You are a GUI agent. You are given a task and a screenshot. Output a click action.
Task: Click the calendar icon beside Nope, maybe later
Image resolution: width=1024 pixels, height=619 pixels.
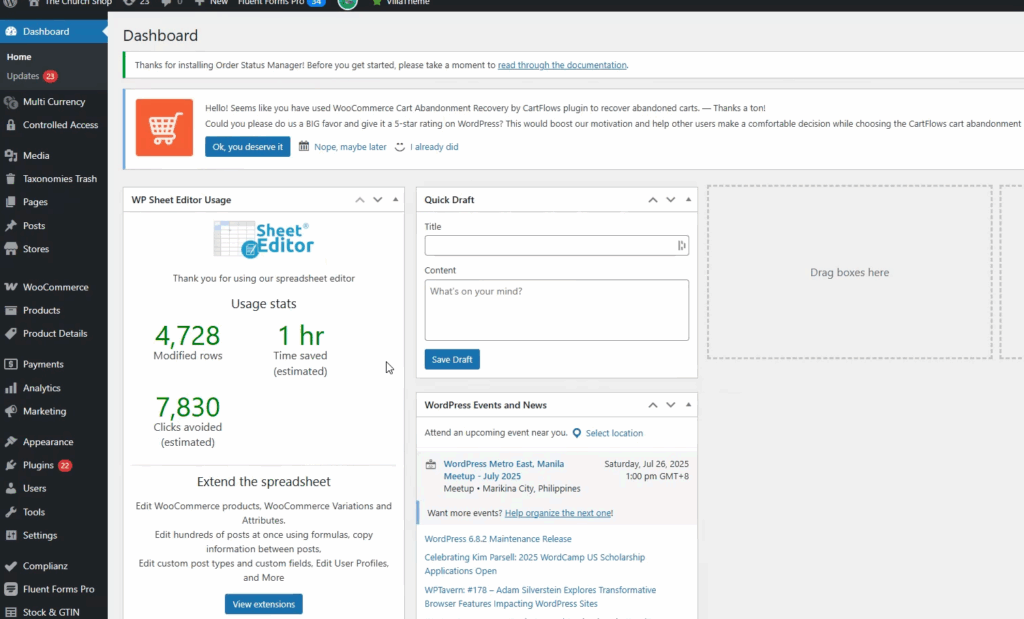click(x=304, y=146)
